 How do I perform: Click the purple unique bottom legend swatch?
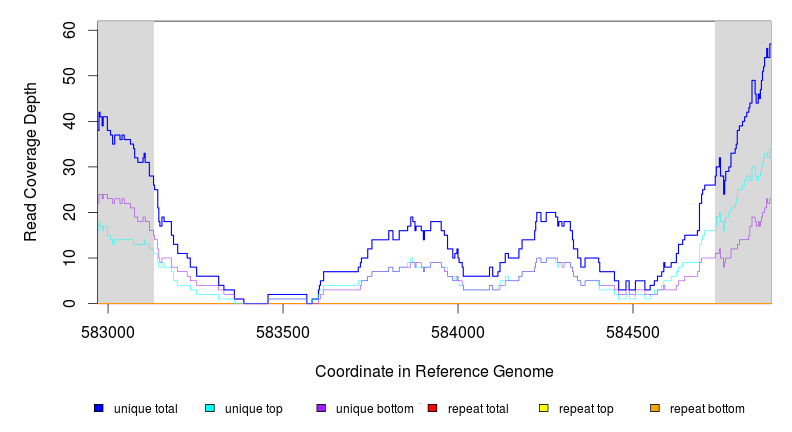click(321, 409)
